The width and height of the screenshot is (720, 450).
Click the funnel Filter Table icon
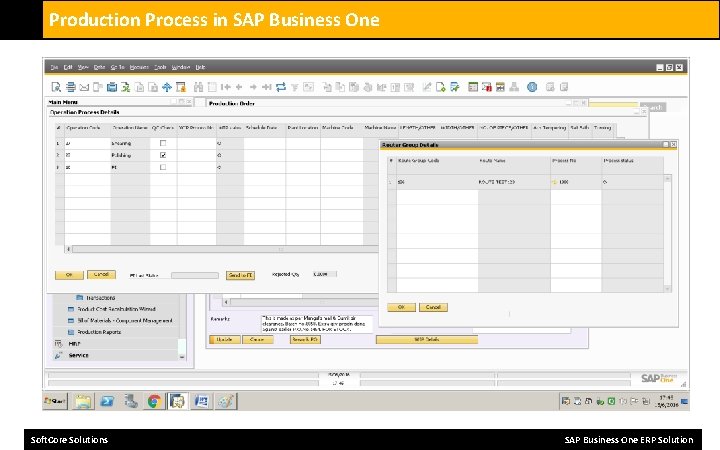pyautogui.click(x=294, y=87)
